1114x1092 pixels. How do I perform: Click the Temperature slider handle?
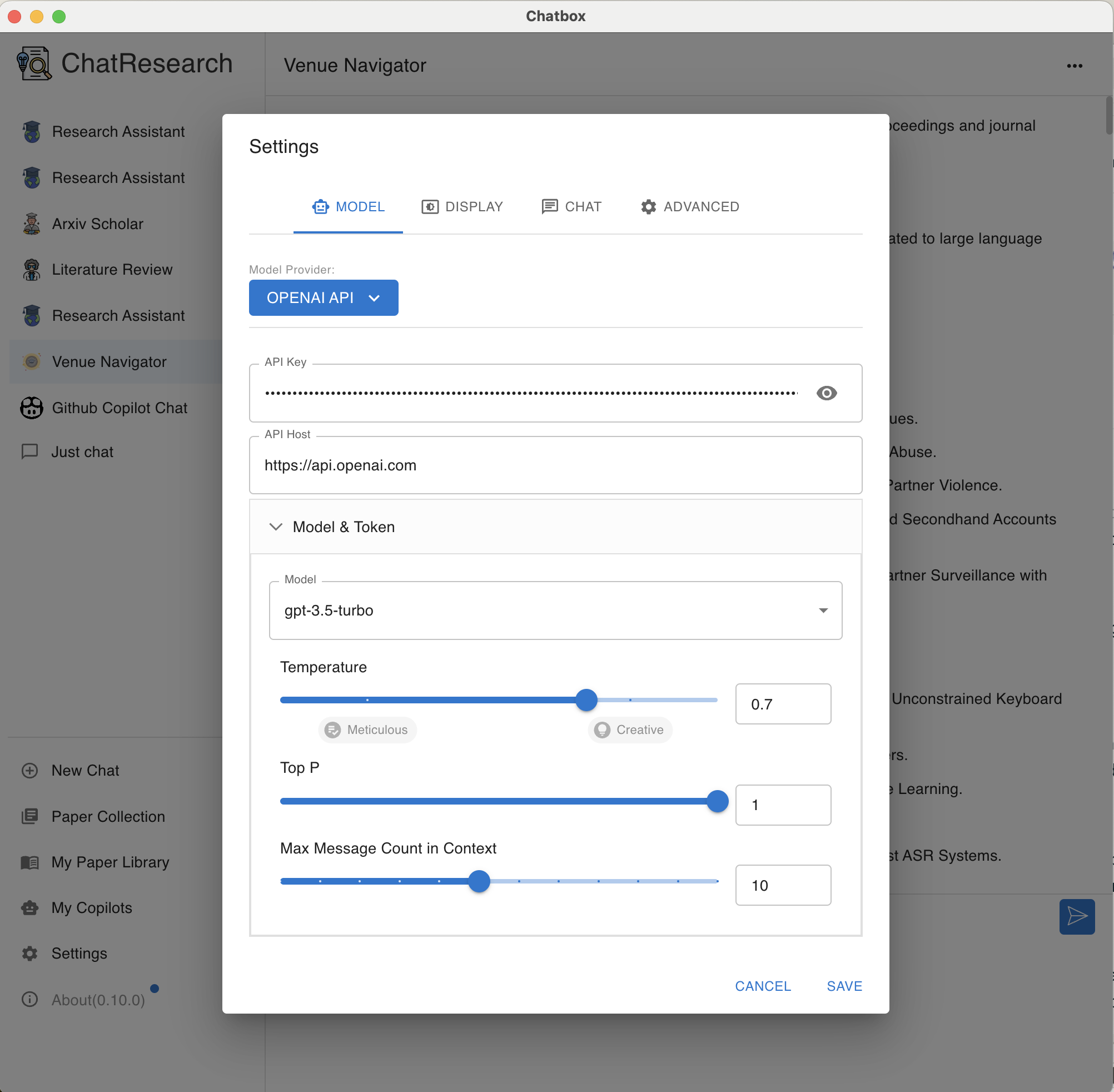tap(586, 699)
